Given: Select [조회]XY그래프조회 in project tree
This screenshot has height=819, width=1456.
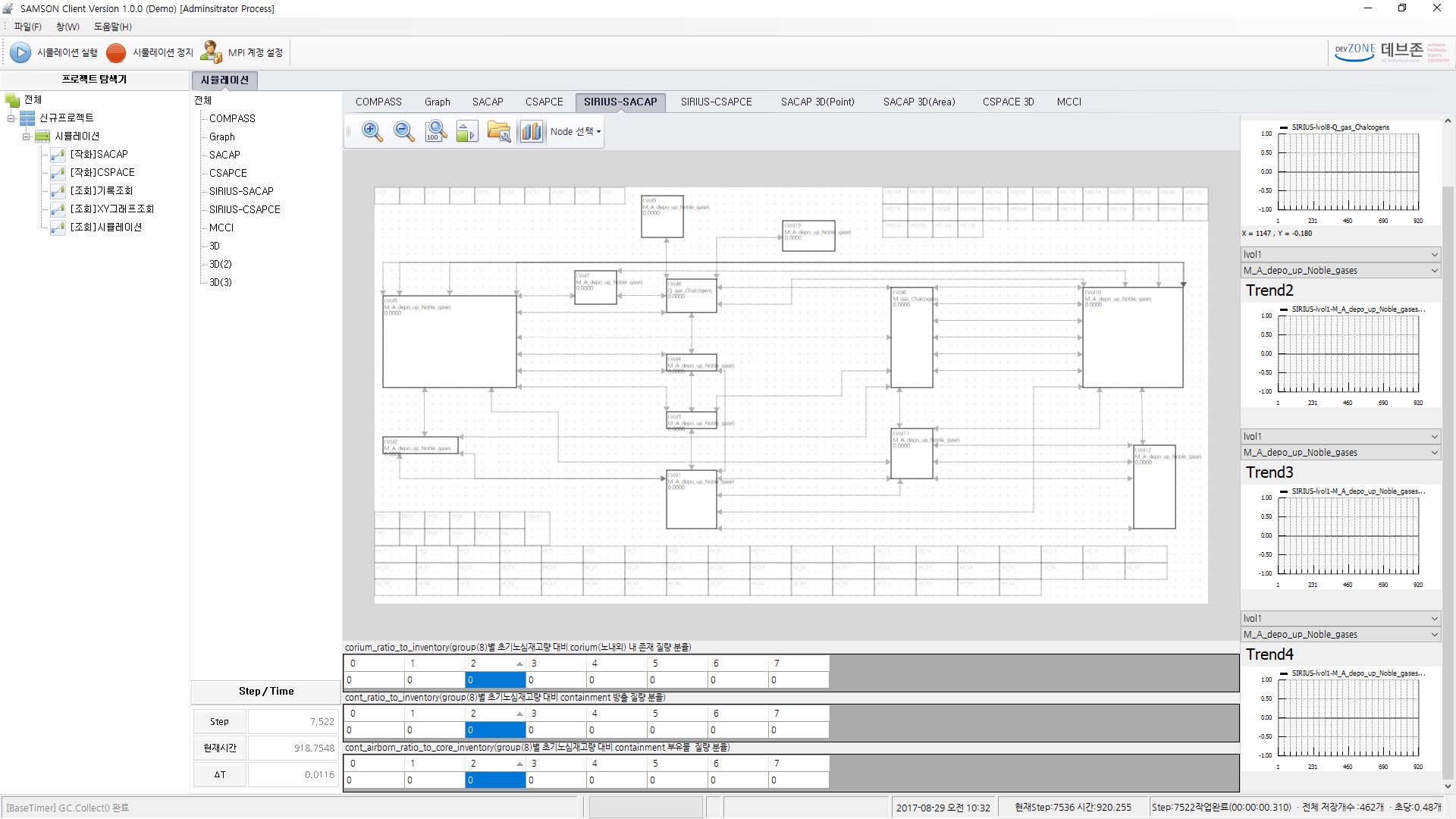Looking at the screenshot, I should pyautogui.click(x=111, y=209).
